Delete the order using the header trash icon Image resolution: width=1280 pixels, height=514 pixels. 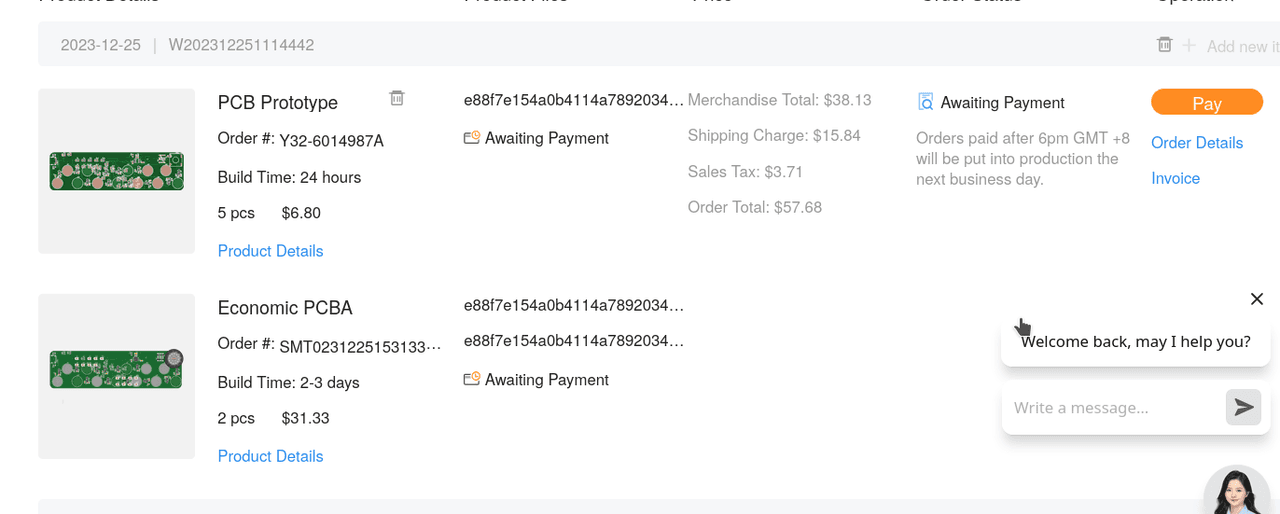click(x=1164, y=45)
